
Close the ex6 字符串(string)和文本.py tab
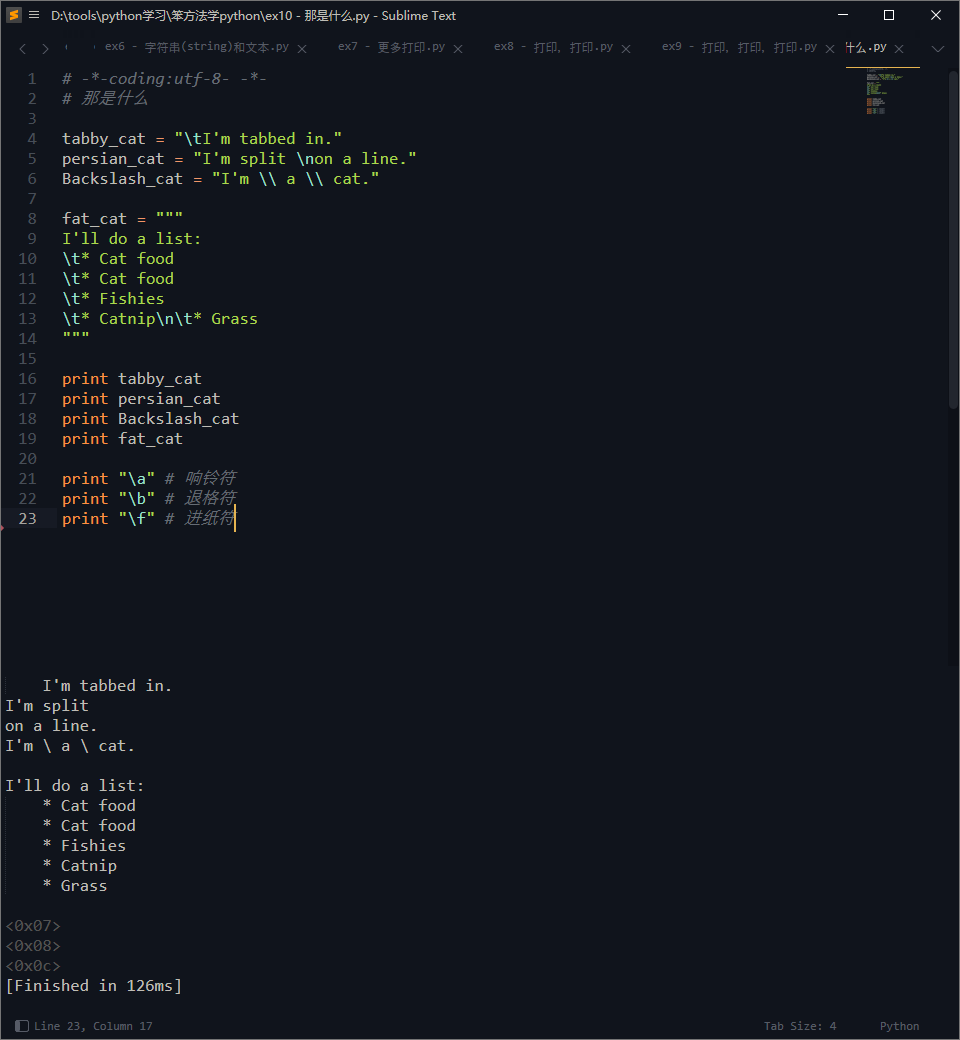(302, 48)
